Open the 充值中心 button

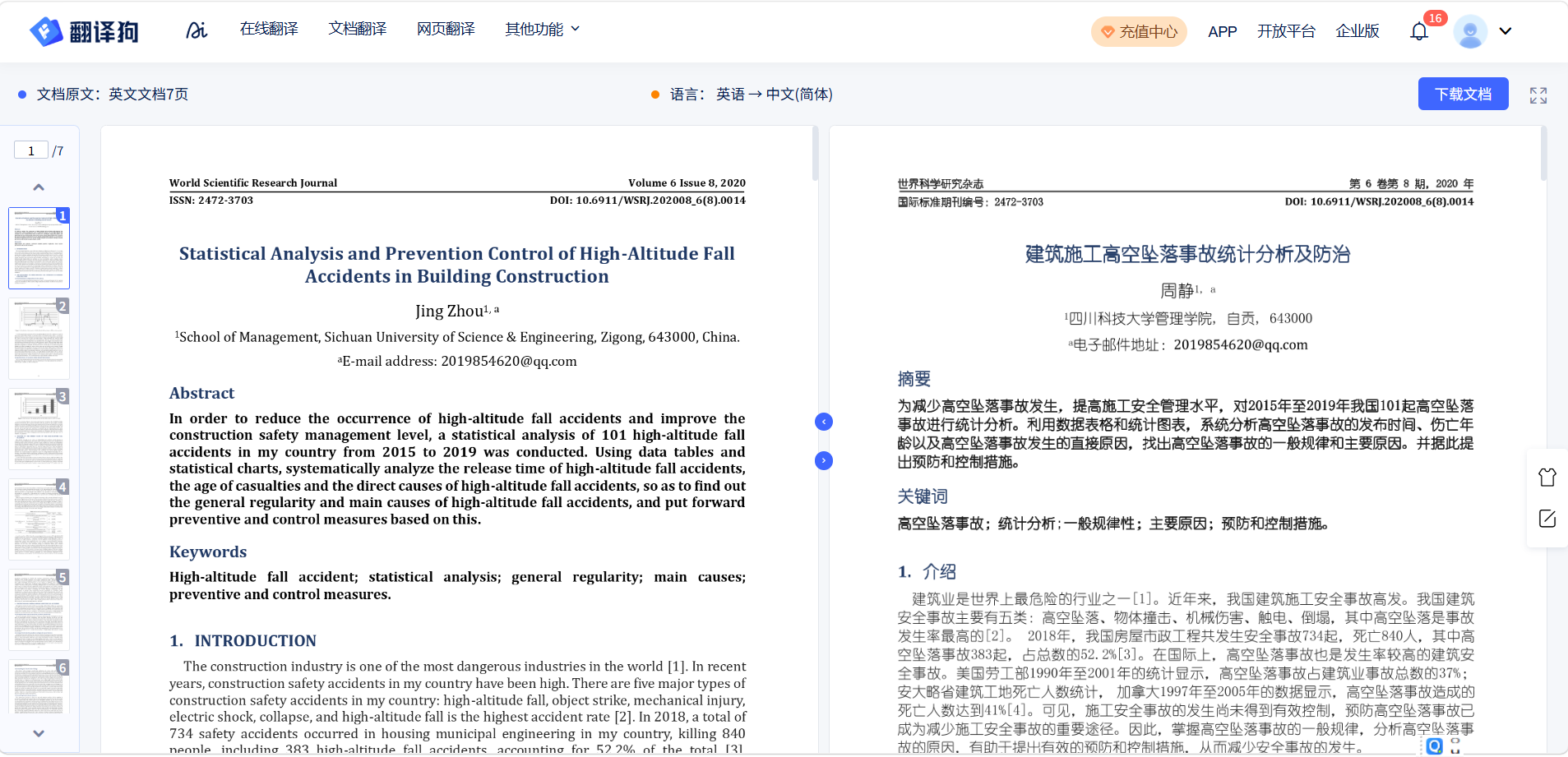[x=1139, y=31]
